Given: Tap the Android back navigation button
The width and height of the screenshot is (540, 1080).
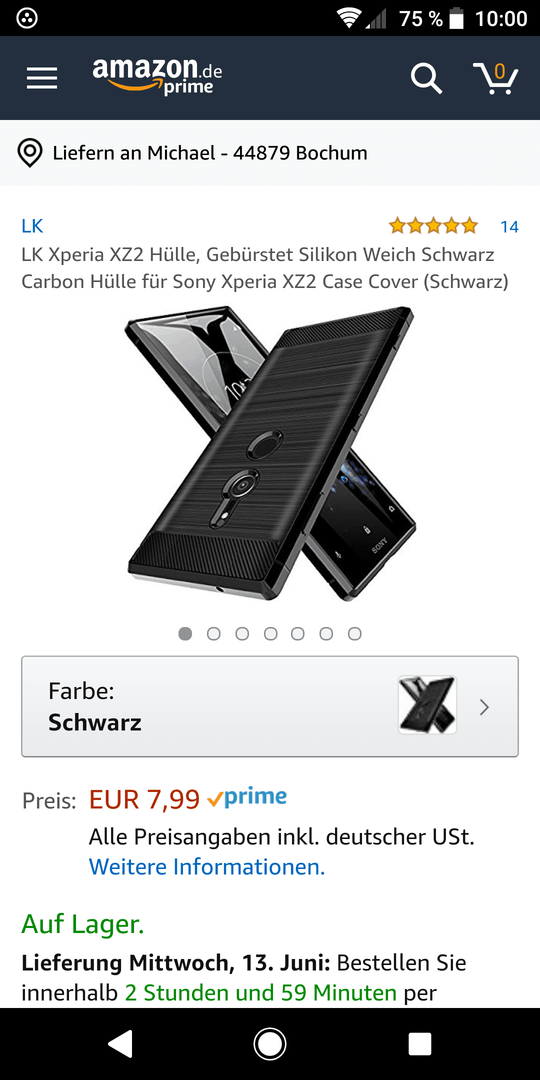Looking at the screenshot, I should click(120, 1044).
